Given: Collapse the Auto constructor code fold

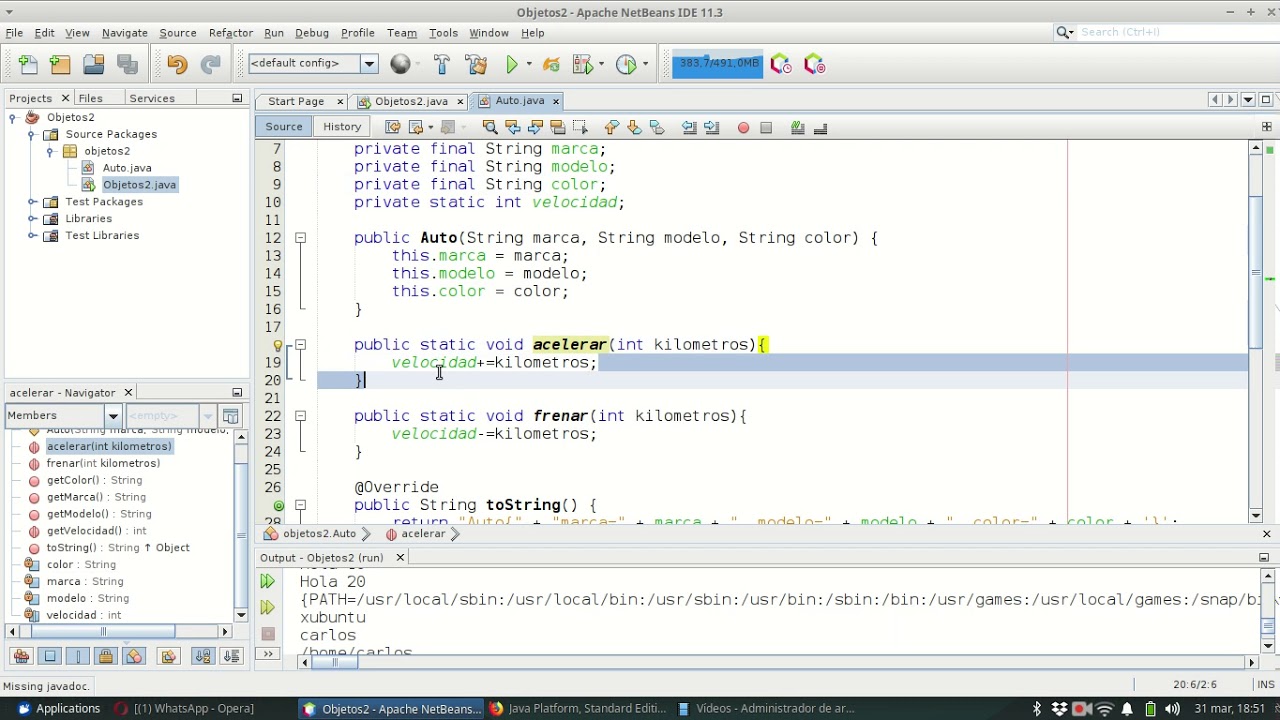Looking at the screenshot, I should tap(300, 238).
